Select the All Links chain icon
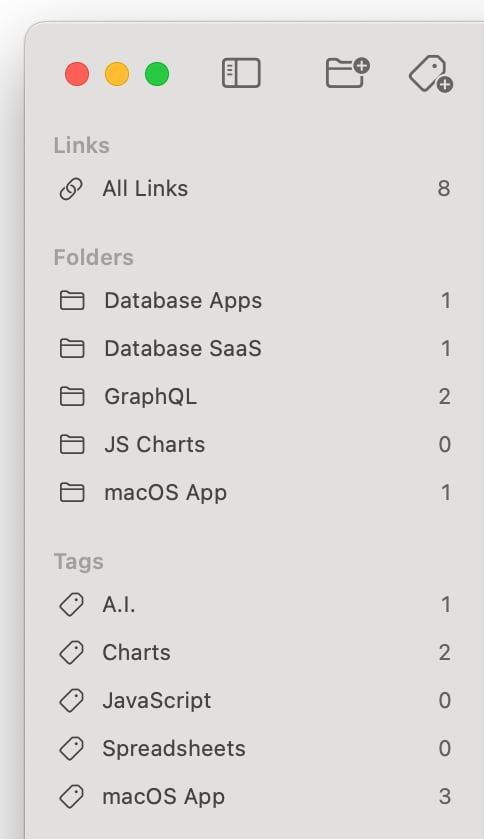The width and height of the screenshot is (484, 839). point(71,189)
